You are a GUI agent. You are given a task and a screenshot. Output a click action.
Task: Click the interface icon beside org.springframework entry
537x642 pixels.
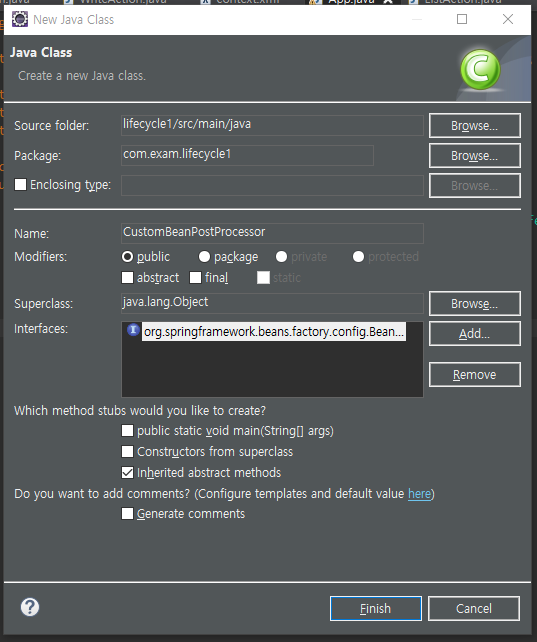tap(133, 330)
